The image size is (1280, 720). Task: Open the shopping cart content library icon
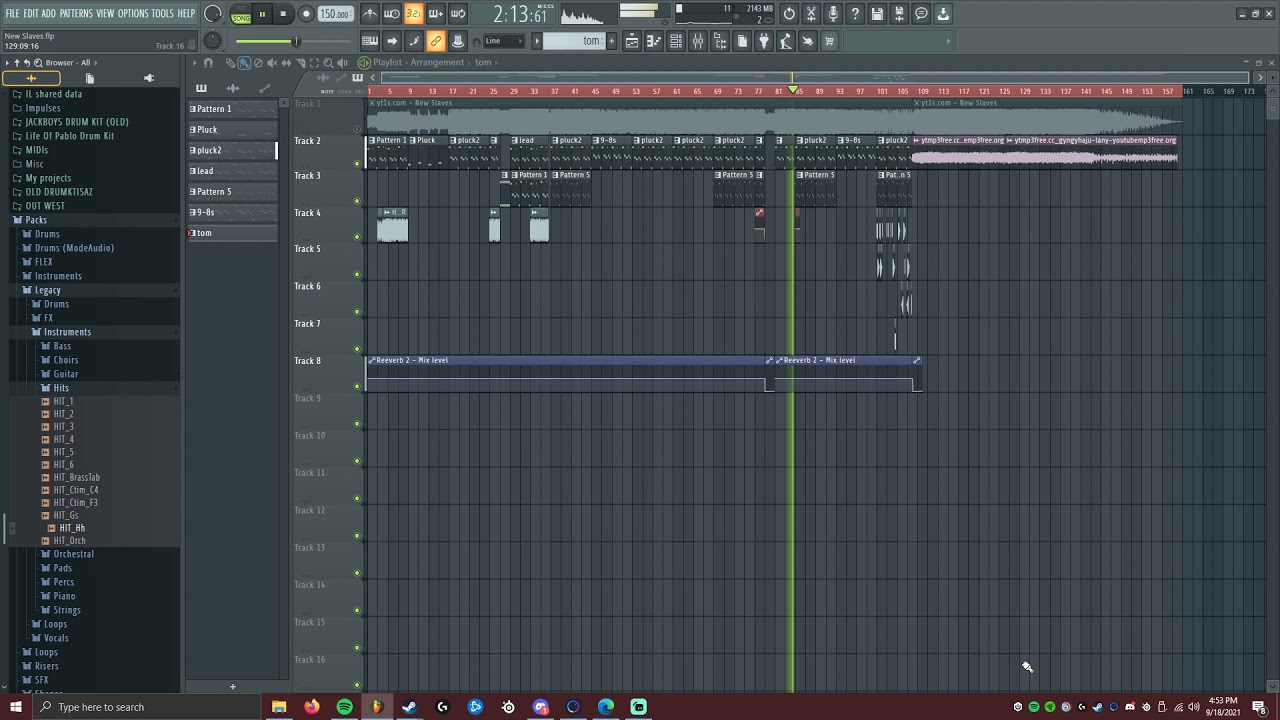(x=829, y=41)
